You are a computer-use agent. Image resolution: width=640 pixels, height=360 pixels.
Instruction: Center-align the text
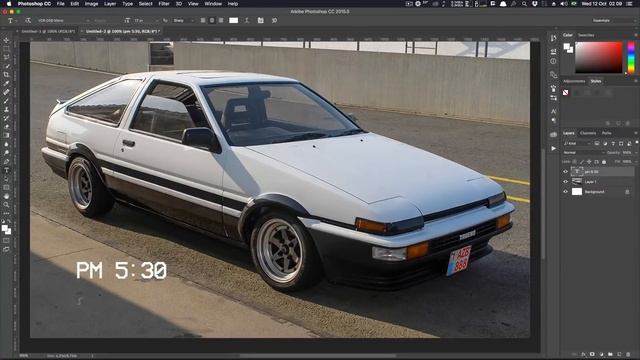(x=212, y=20)
